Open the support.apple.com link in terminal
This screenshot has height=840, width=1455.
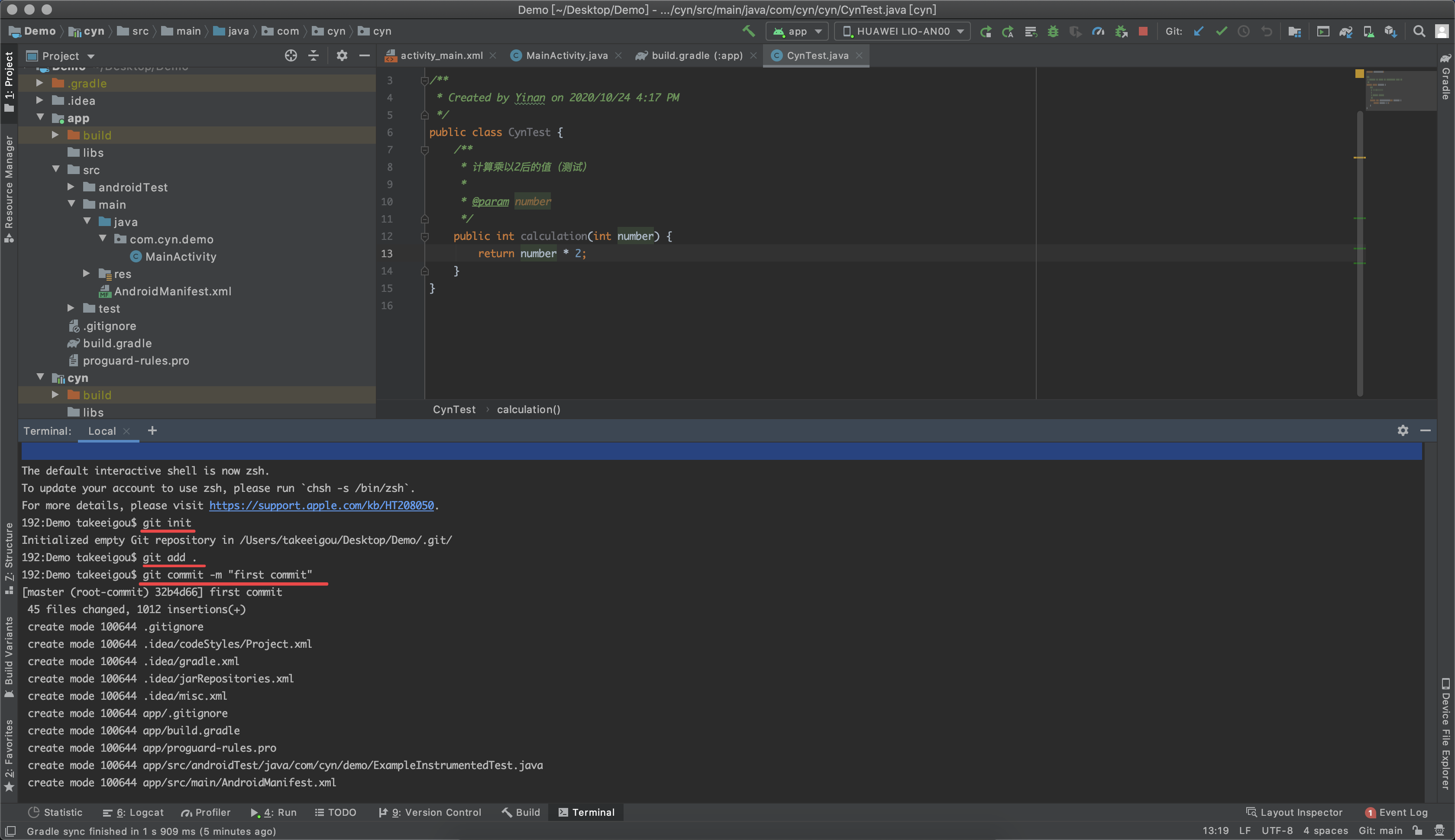click(x=321, y=505)
